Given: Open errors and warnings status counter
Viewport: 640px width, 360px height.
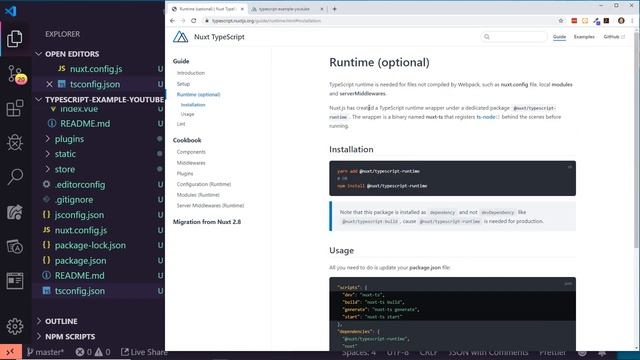Looking at the screenshot, I should tap(93, 352).
